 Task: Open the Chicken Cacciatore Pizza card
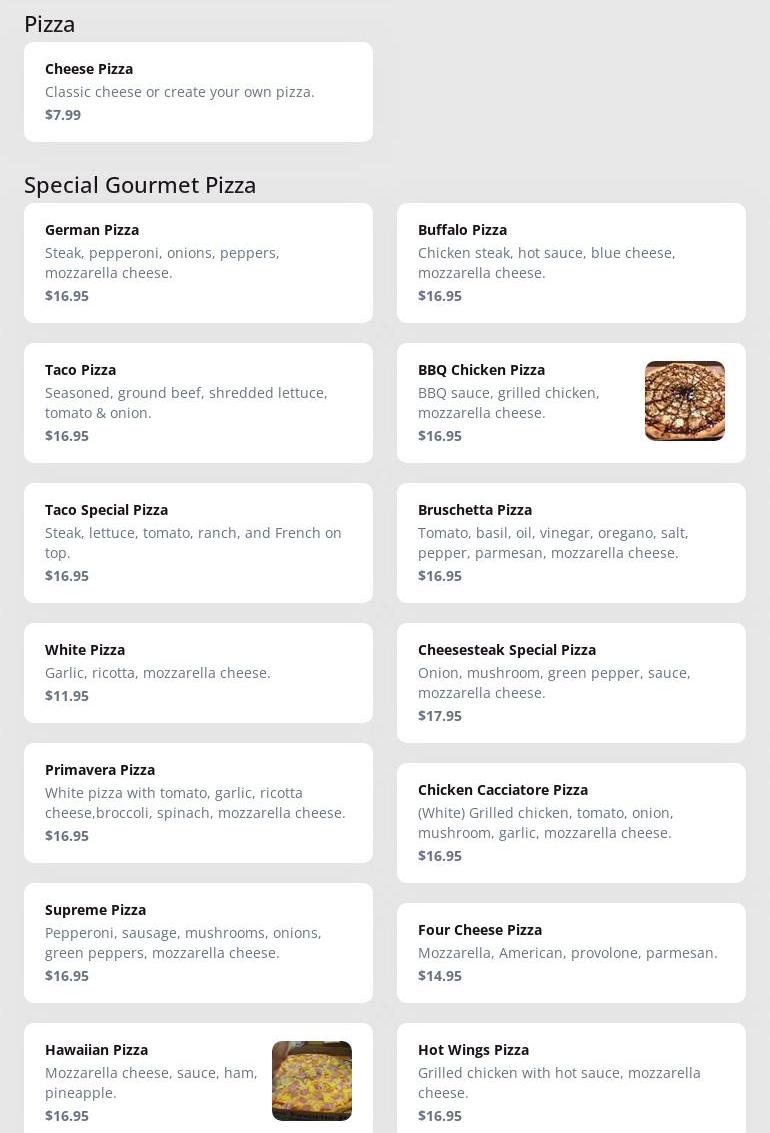click(571, 823)
